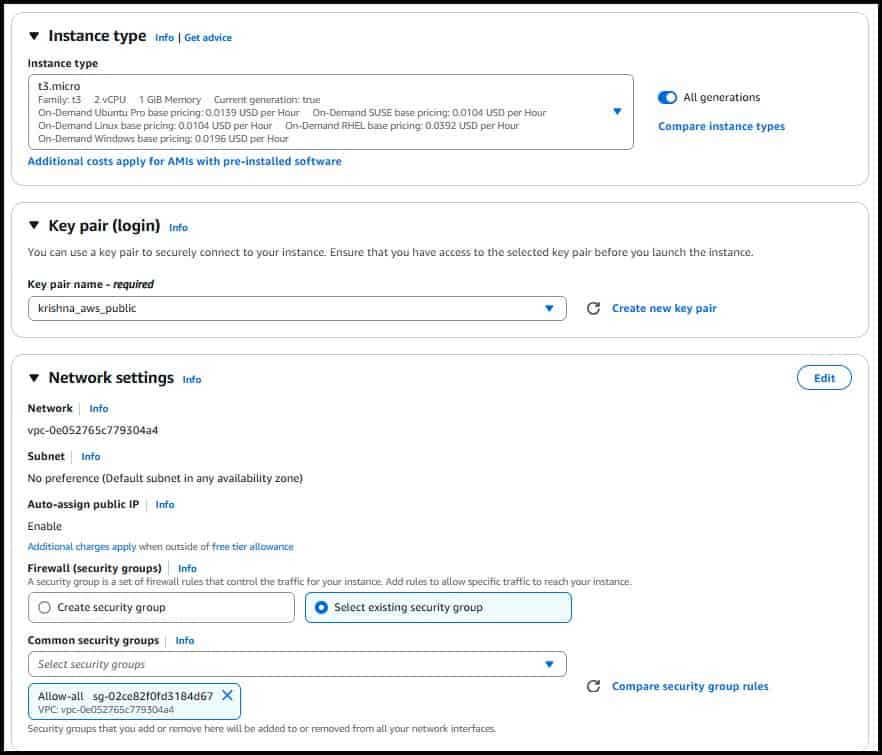Select the Create security group option
The image size is (882, 755).
tap(42, 607)
